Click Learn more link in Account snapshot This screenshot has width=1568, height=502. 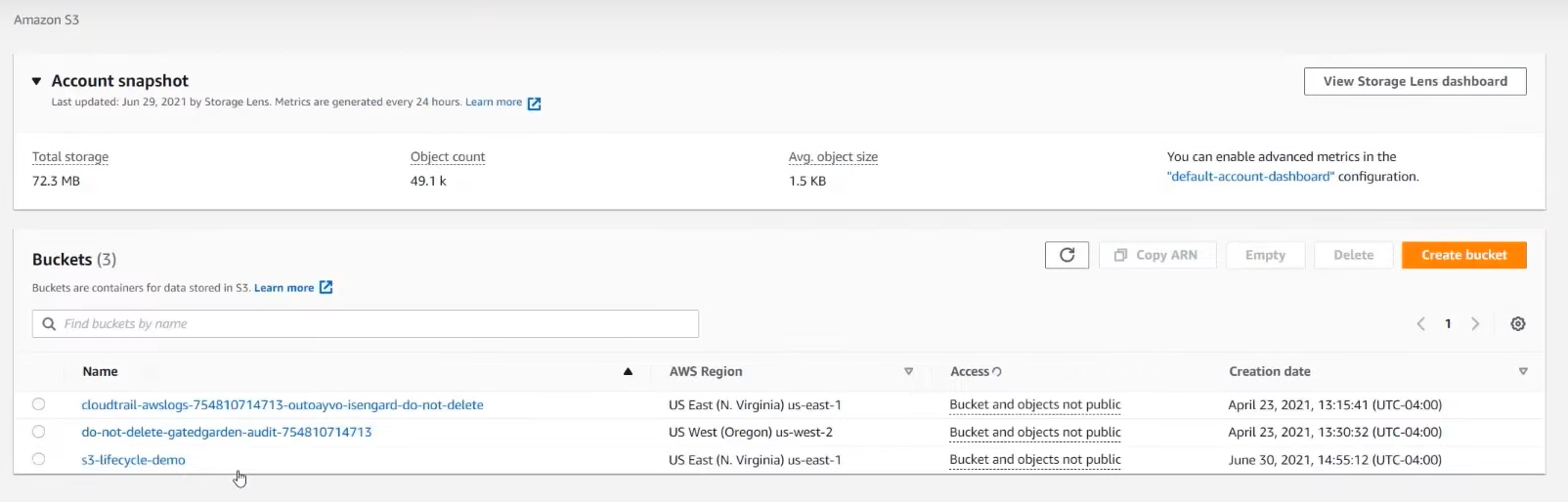point(494,102)
